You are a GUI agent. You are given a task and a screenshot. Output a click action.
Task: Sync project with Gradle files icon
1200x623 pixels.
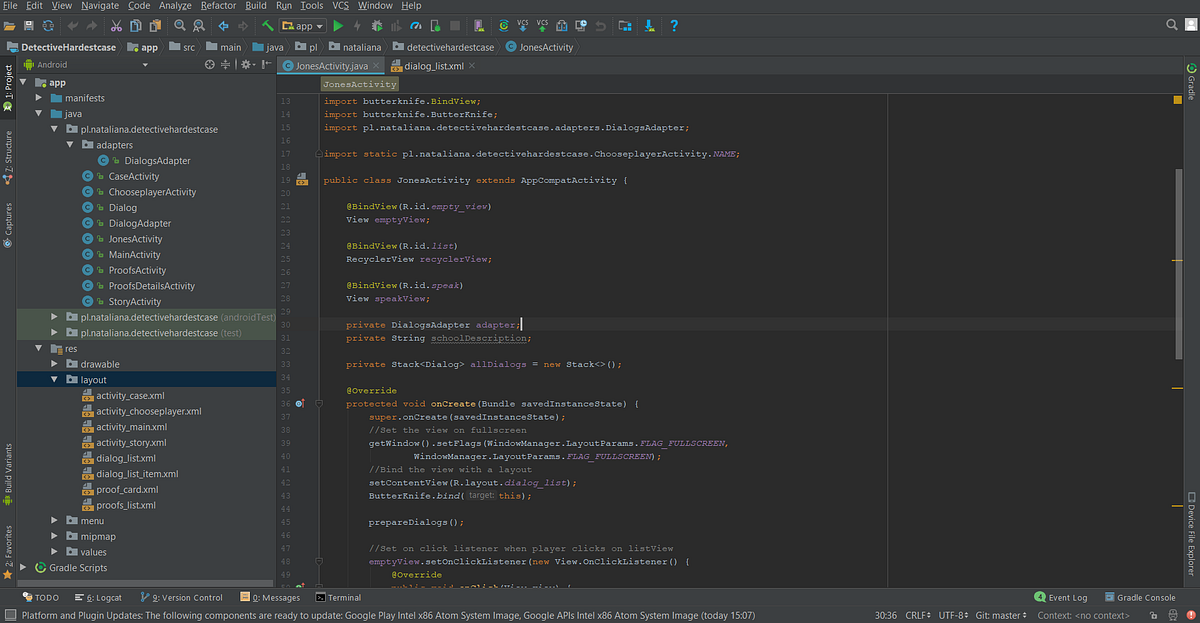point(504,26)
